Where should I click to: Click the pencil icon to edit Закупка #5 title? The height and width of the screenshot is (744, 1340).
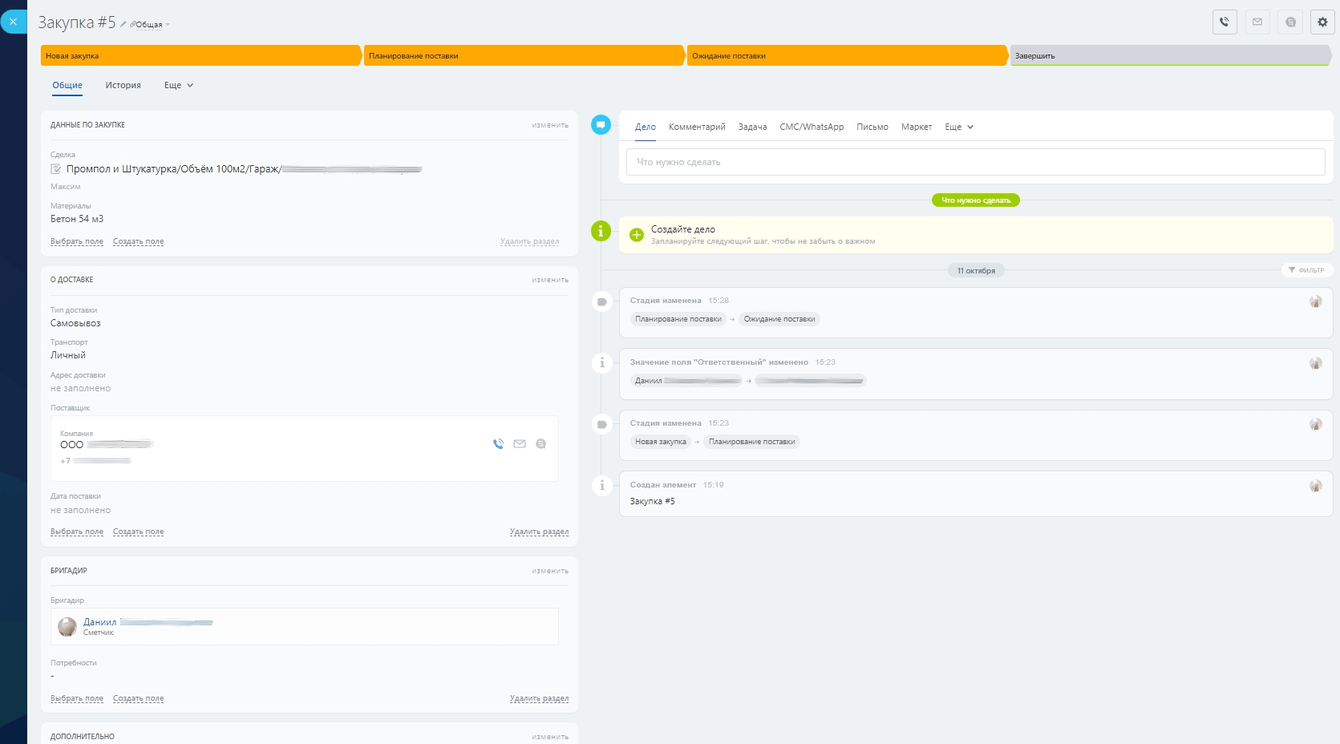(x=124, y=24)
